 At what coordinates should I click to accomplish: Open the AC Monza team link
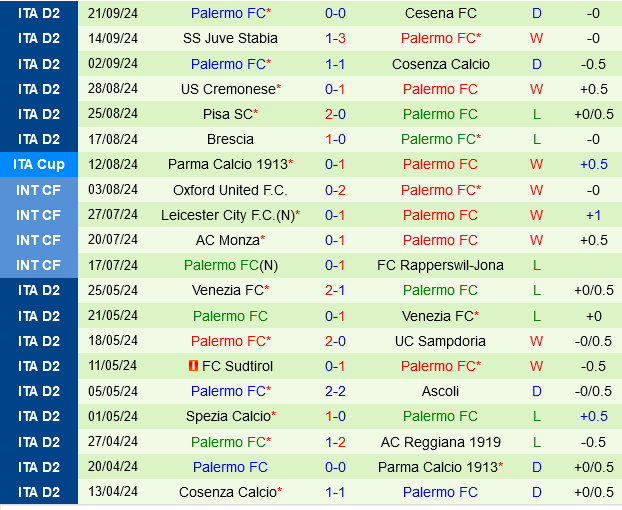tap(227, 240)
